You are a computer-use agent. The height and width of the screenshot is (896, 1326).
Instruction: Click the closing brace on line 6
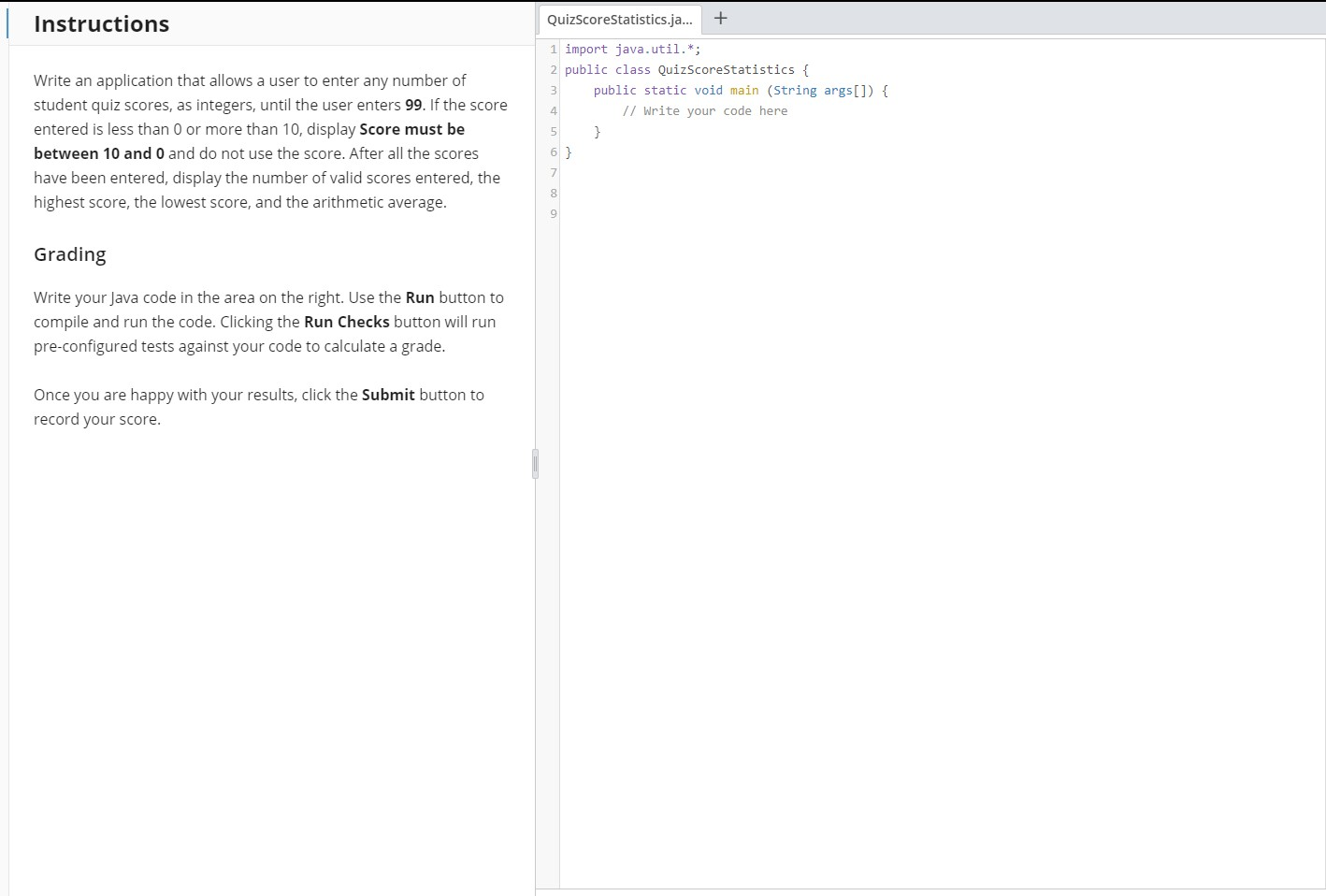pyautogui.click(x=569, y=152)
